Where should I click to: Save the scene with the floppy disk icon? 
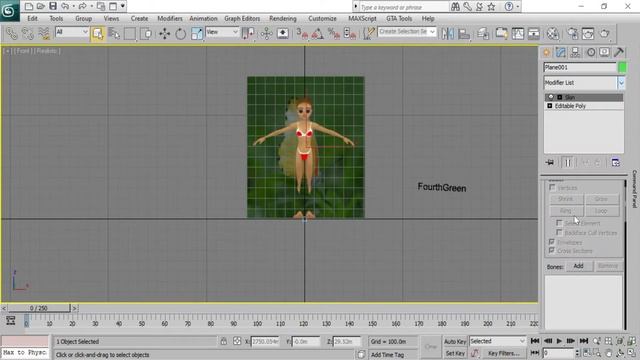pos(53,6)
